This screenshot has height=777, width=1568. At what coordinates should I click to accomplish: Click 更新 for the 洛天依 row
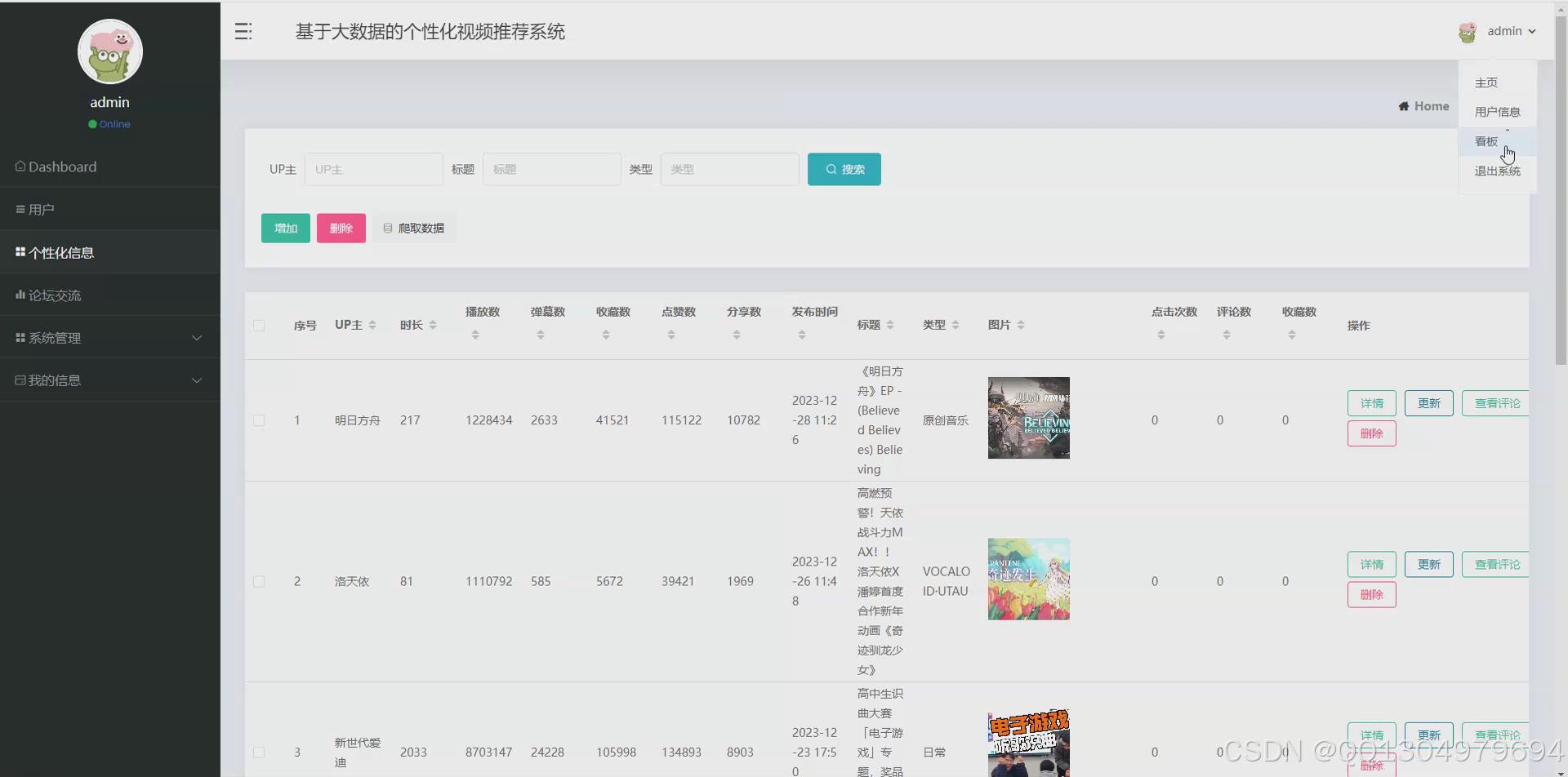1428,564
